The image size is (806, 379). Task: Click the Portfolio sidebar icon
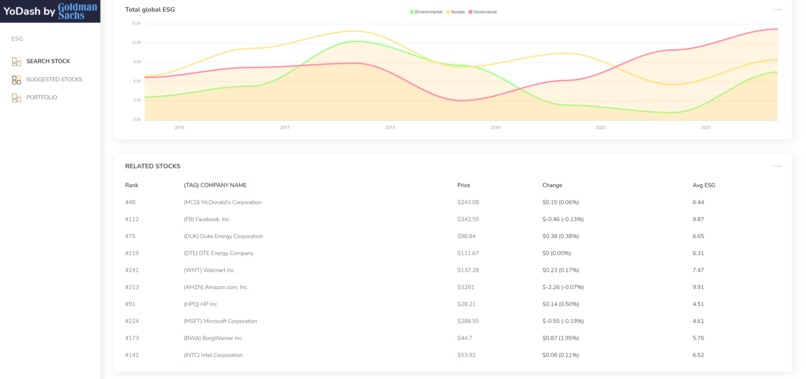click(x=16, y=98)
